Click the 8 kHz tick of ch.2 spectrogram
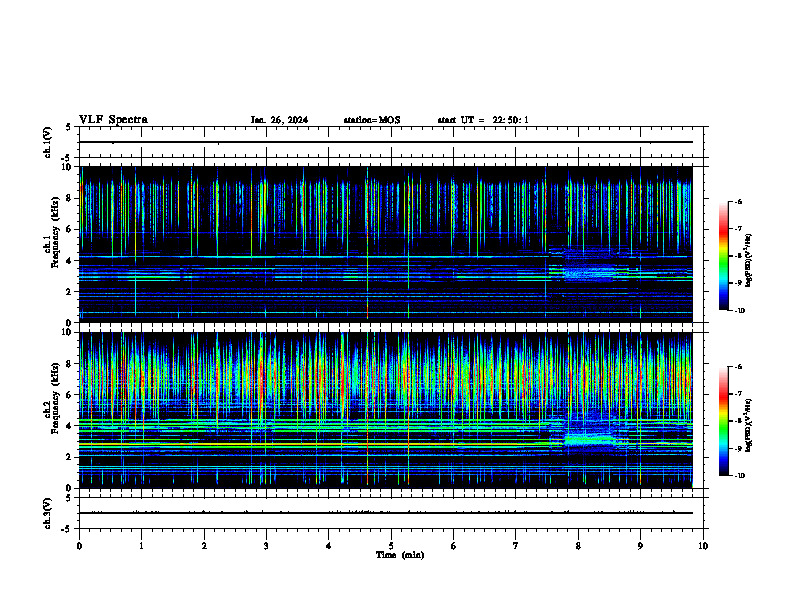Screen dimensions: 792x612 click(x=69, y=364)
